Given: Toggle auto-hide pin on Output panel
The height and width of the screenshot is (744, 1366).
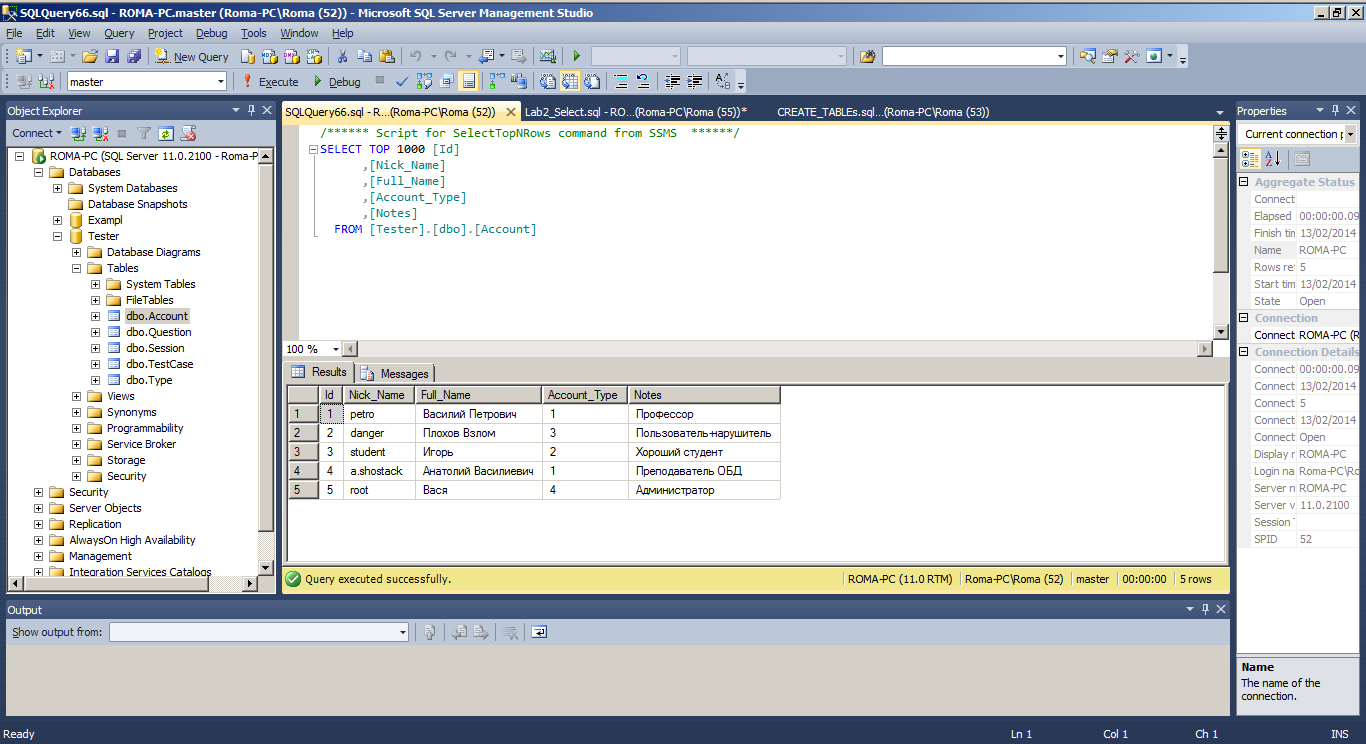Looking at the screenshot, I should pyautogui.click(x=1206, y=609).
